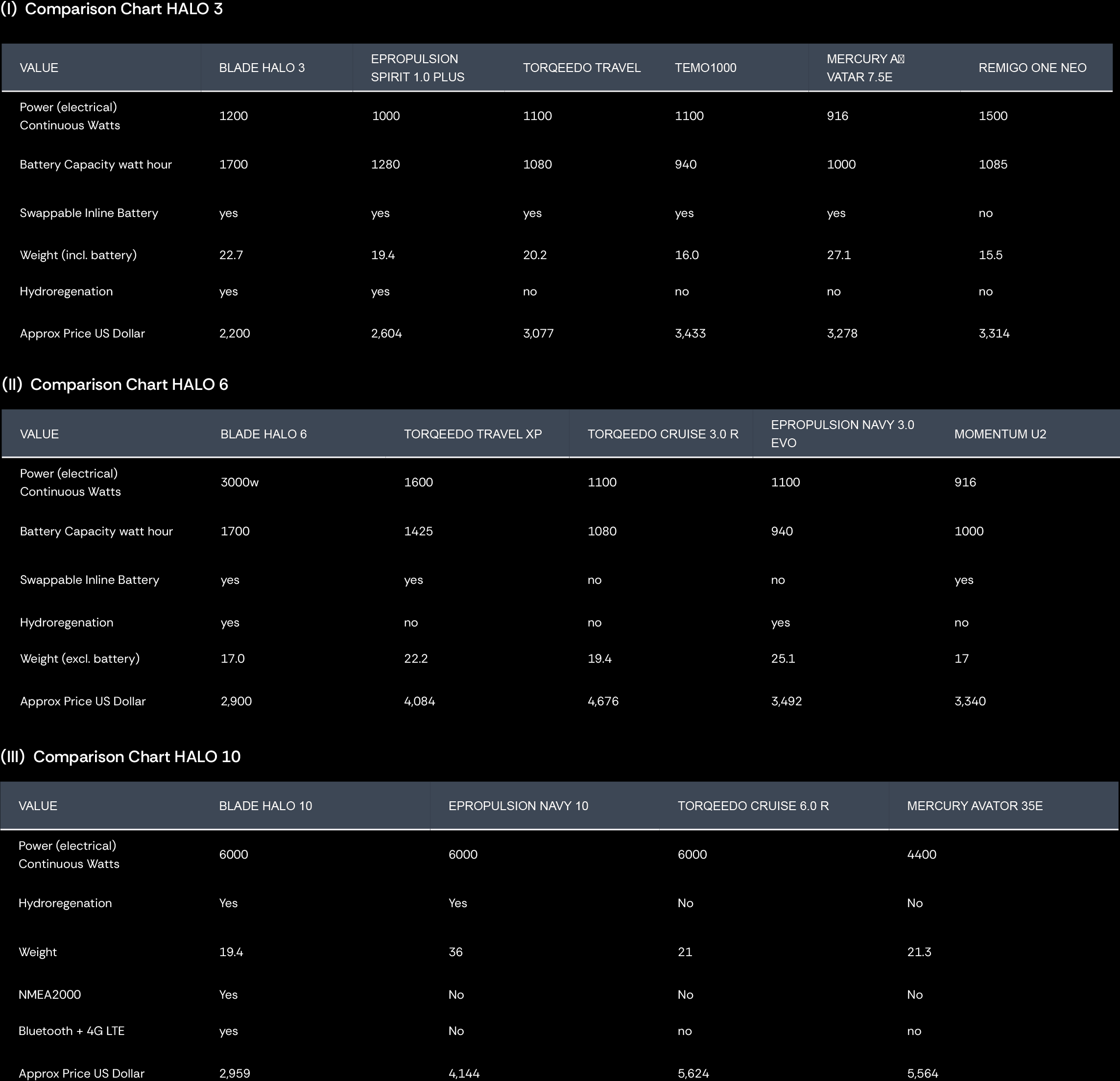1120x1081 pixels.
Task: Click the TORQEEDO TRAVEL XP header
Action: [x=473, y=434]
